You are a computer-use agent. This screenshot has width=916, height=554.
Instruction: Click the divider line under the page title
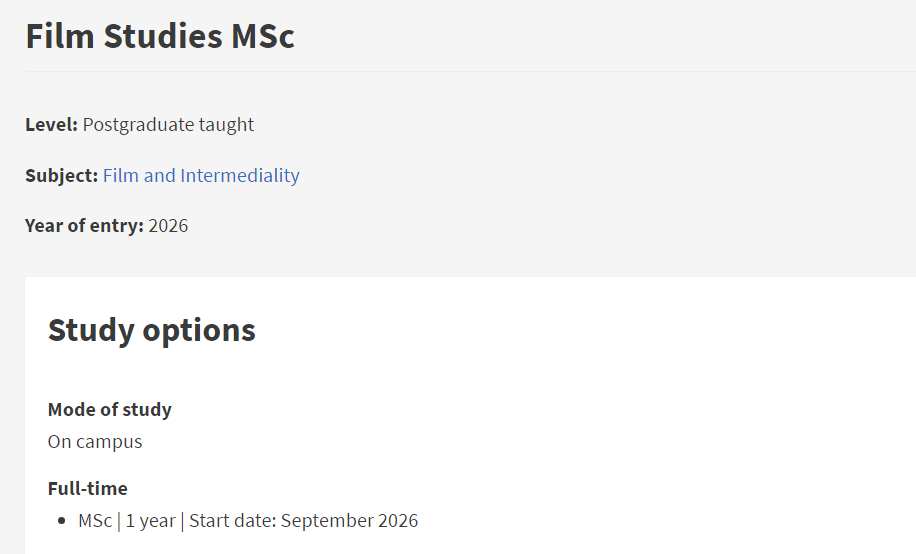[x=470, y=71]
